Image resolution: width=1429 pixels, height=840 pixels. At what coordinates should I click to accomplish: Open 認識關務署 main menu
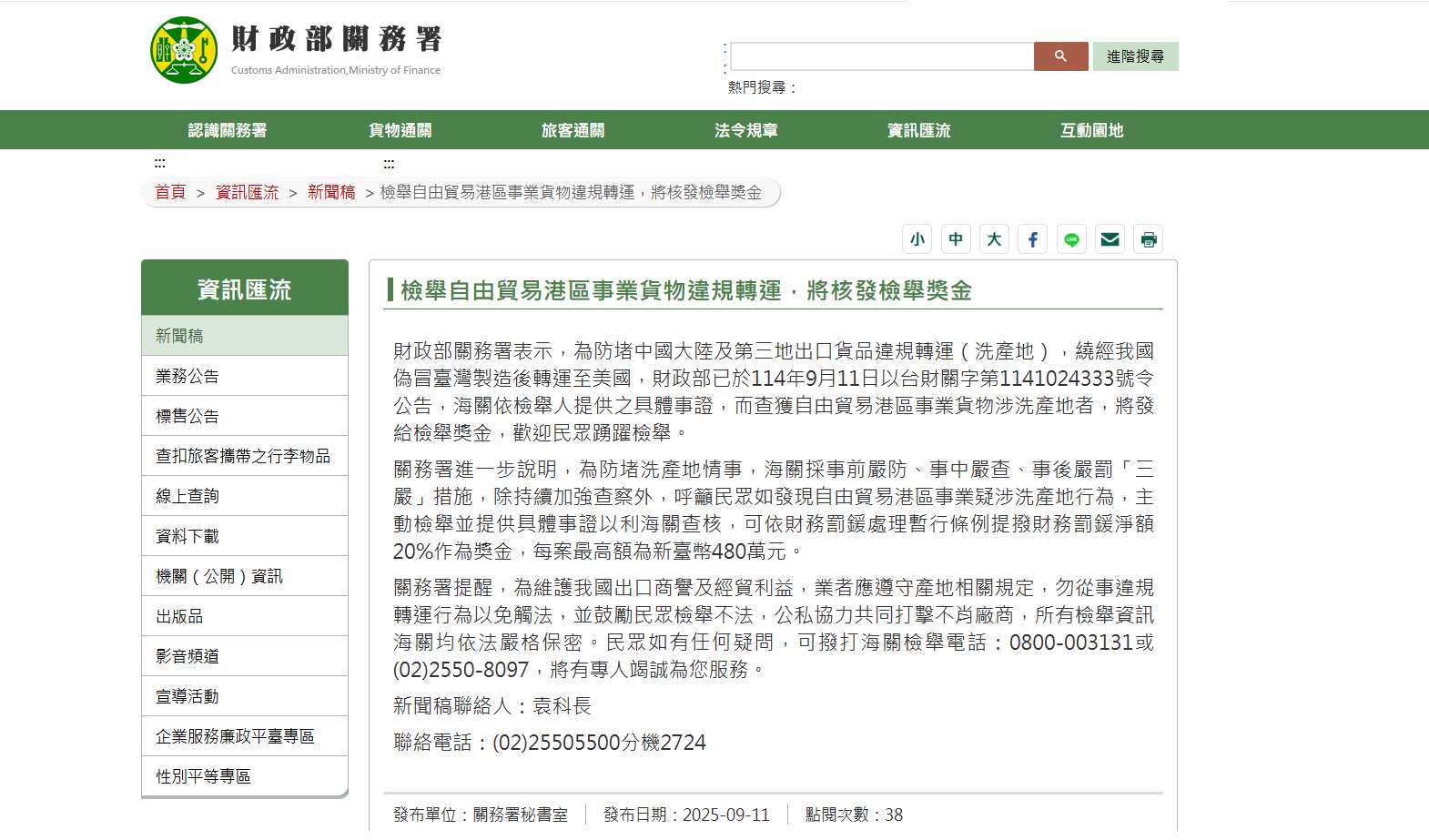(x=228, y=130)
